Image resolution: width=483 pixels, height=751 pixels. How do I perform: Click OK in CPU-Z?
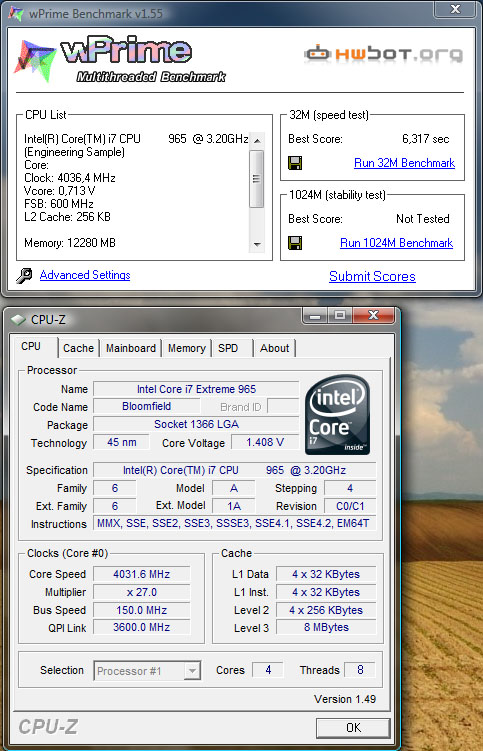pyautogui.click(x=353, y=728)
